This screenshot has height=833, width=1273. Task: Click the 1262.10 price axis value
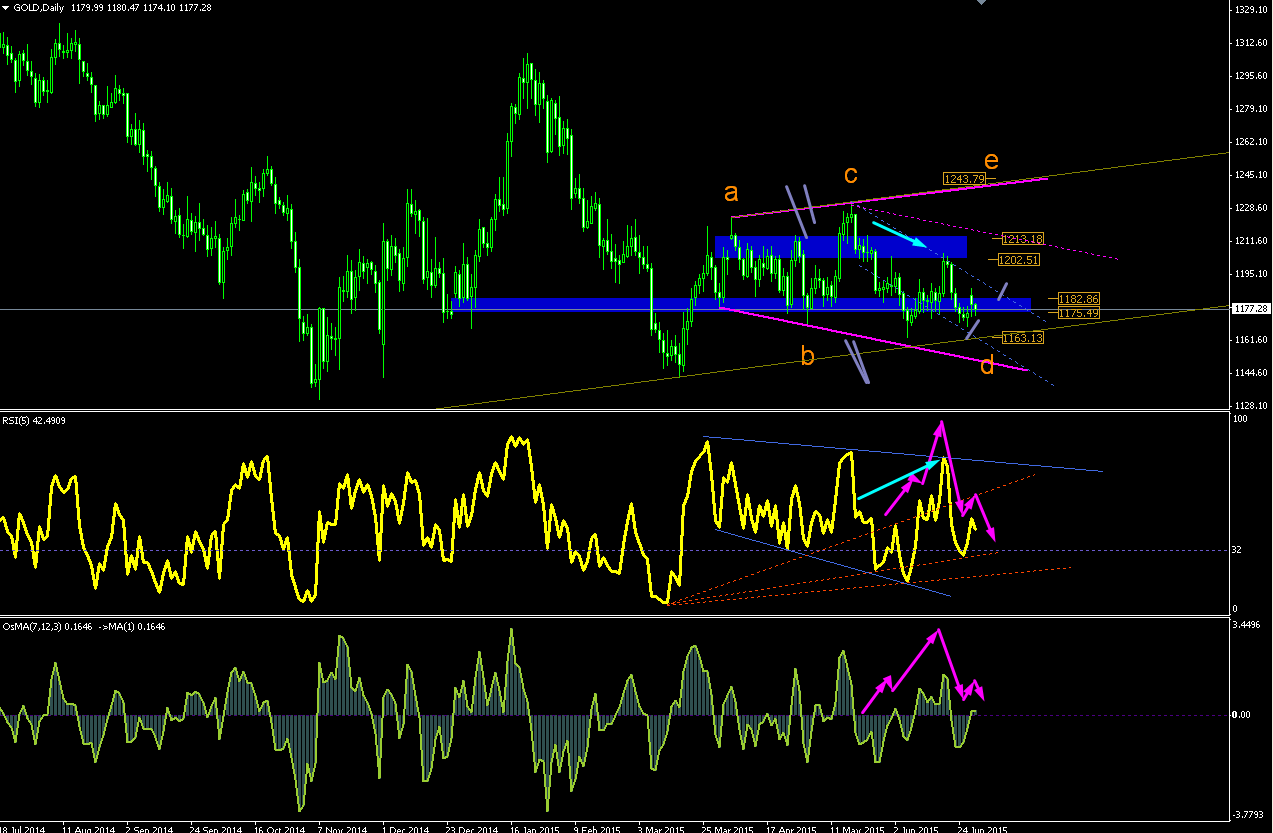tap(1253, 142)
